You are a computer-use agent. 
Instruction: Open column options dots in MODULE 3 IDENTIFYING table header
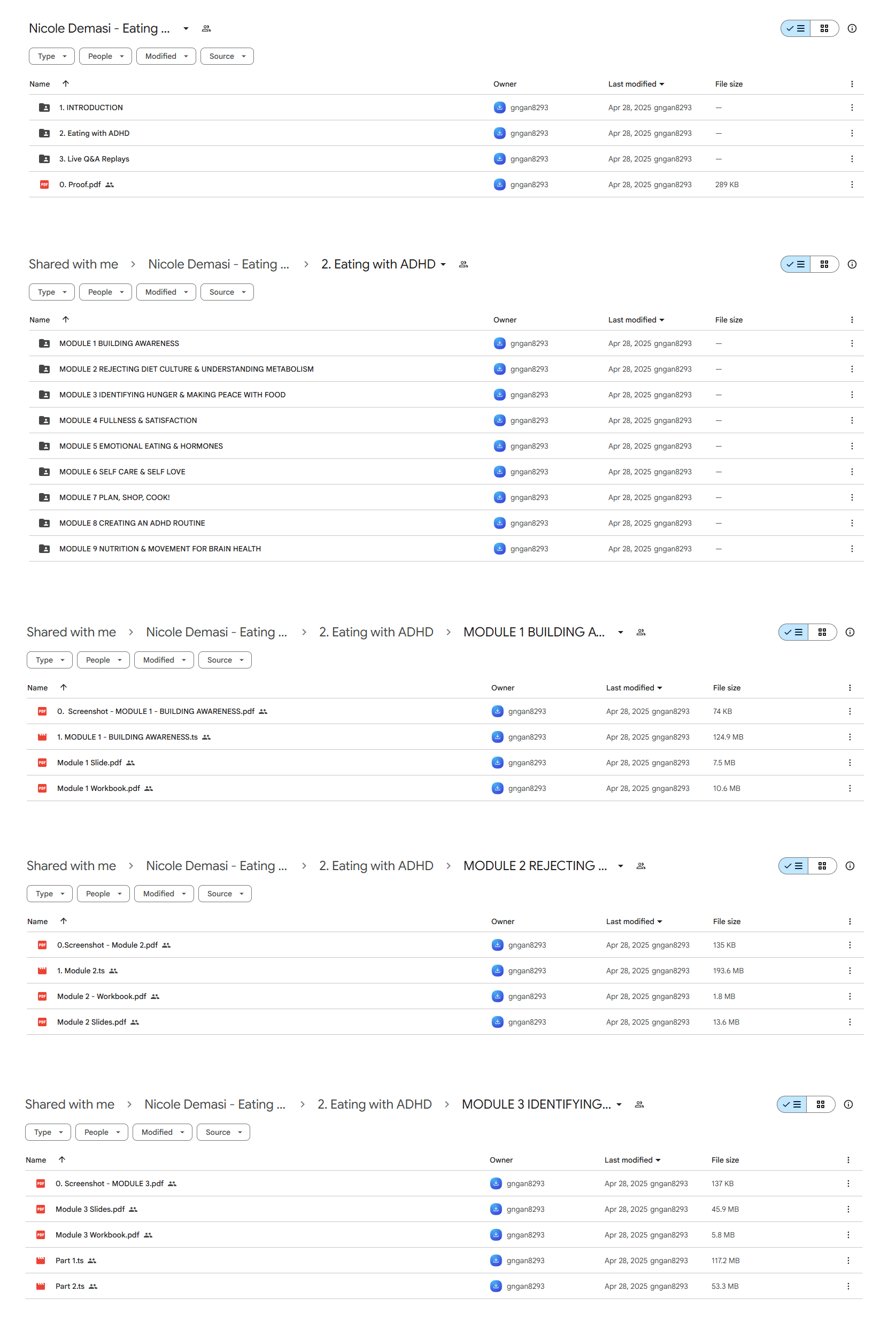[x=848, y=1160]
